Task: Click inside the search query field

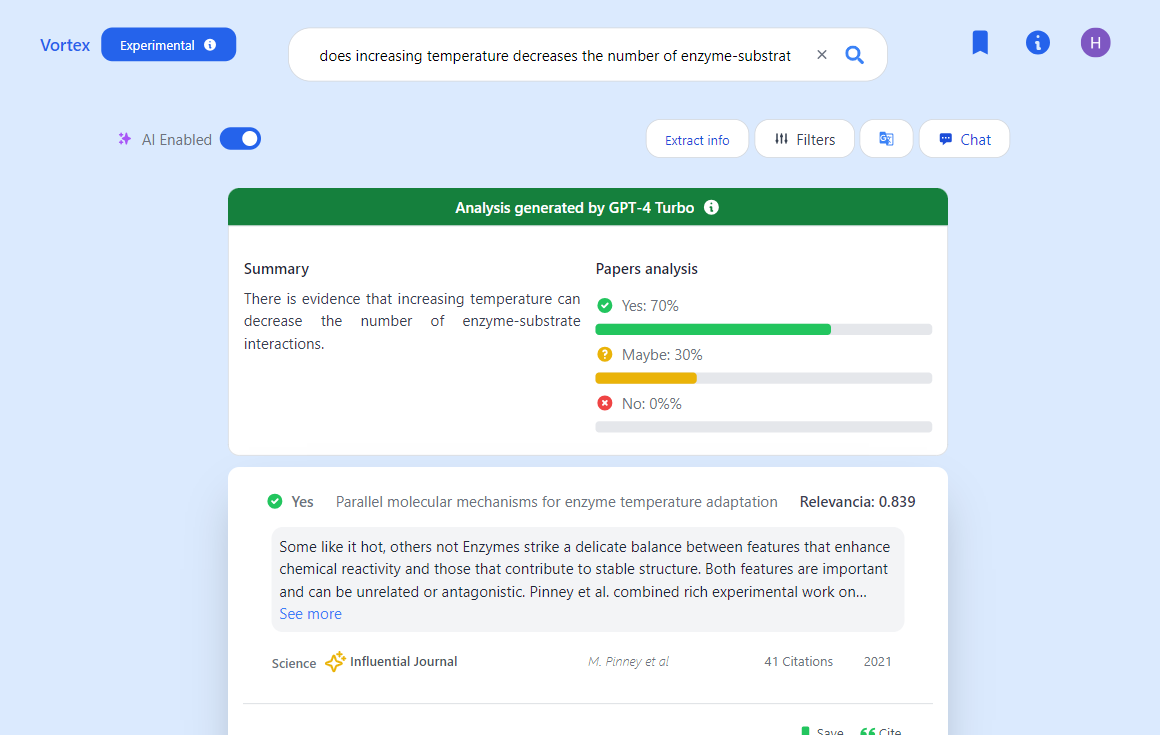Action: click(555, 56)
